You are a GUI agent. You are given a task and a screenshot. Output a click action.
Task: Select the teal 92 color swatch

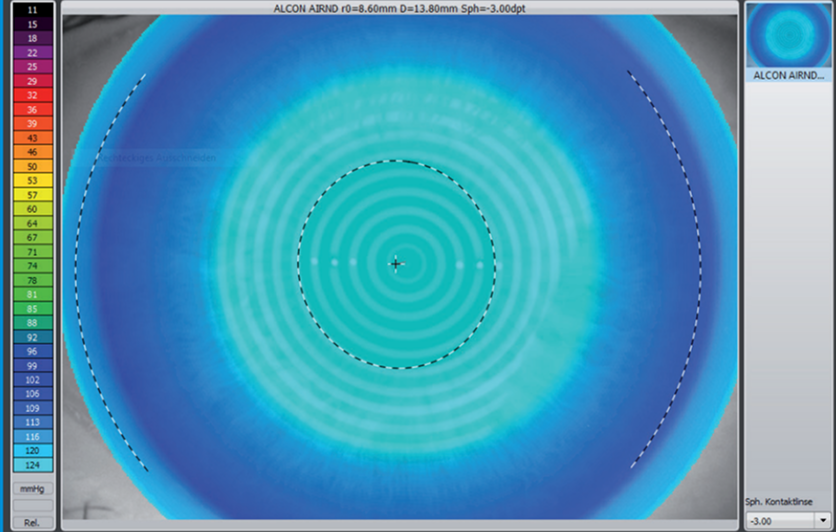33,337
